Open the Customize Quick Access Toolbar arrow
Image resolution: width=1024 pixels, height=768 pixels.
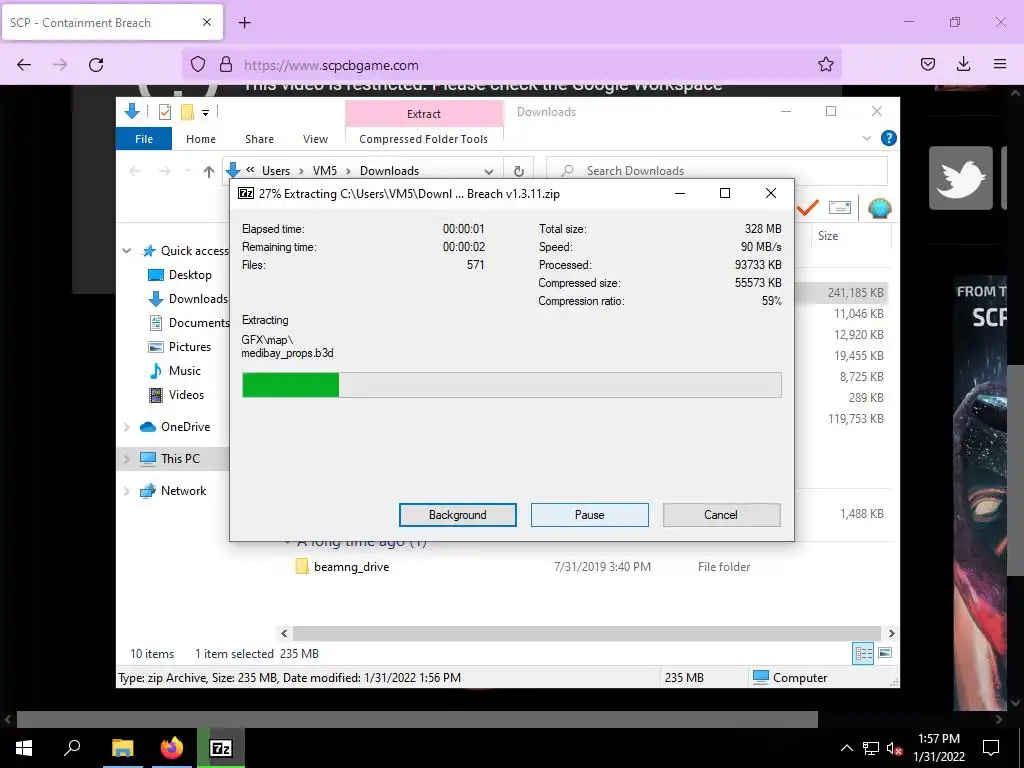(x=205, y=113)
